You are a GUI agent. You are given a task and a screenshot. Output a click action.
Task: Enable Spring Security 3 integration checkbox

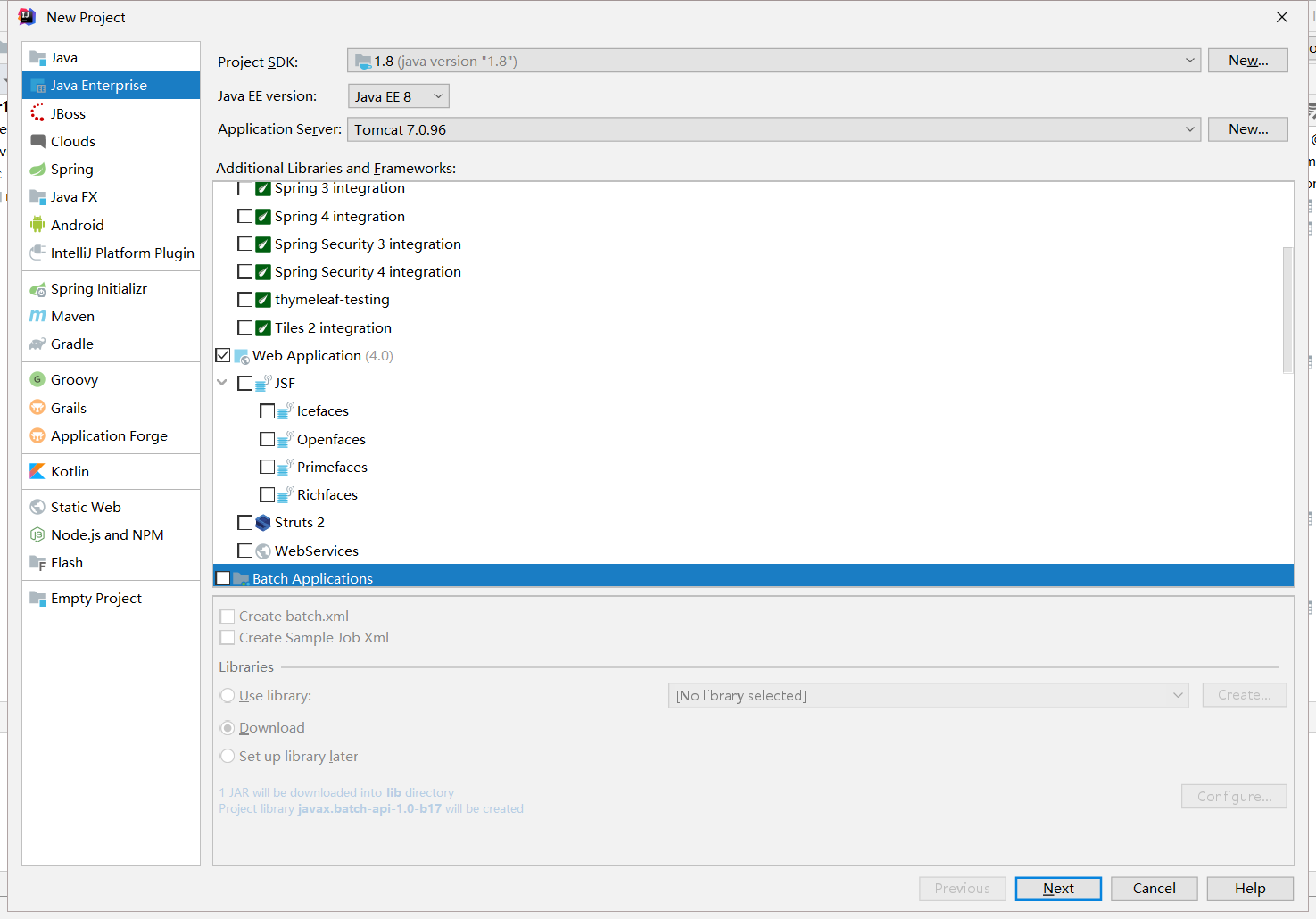tap(244, 244)
